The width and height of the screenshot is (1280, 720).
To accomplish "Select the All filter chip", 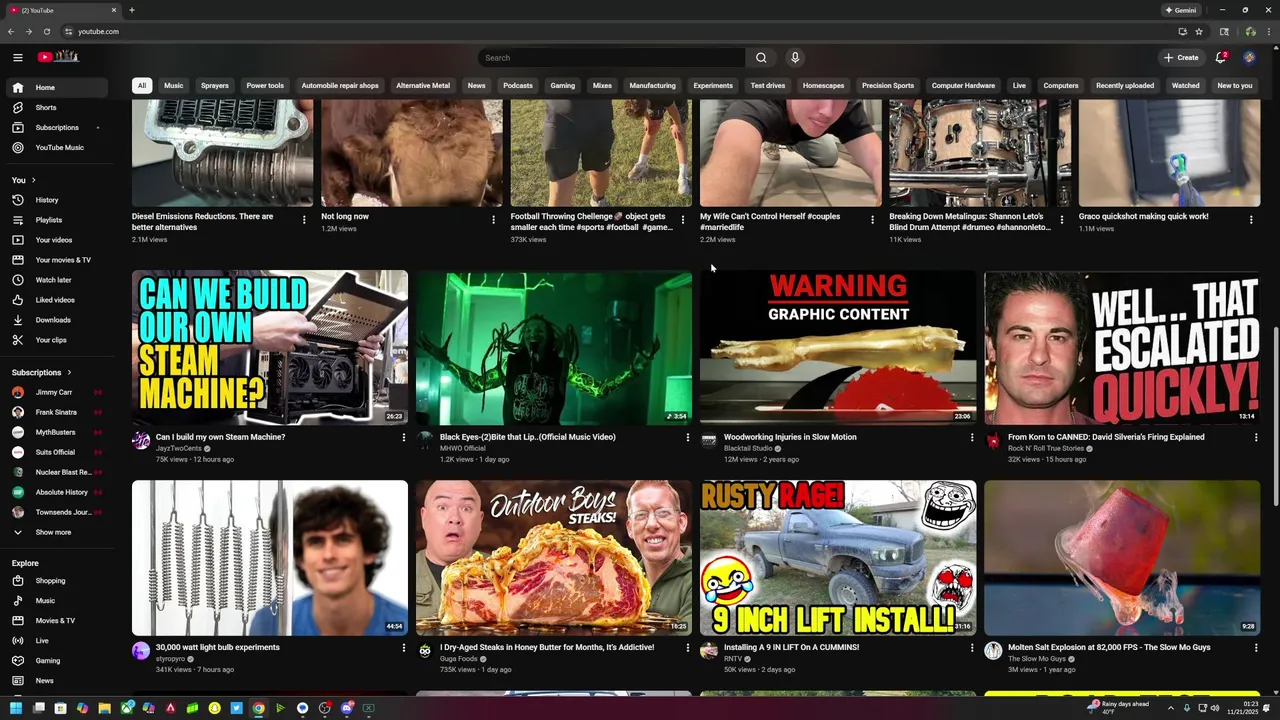I will (x=142, y=86).
